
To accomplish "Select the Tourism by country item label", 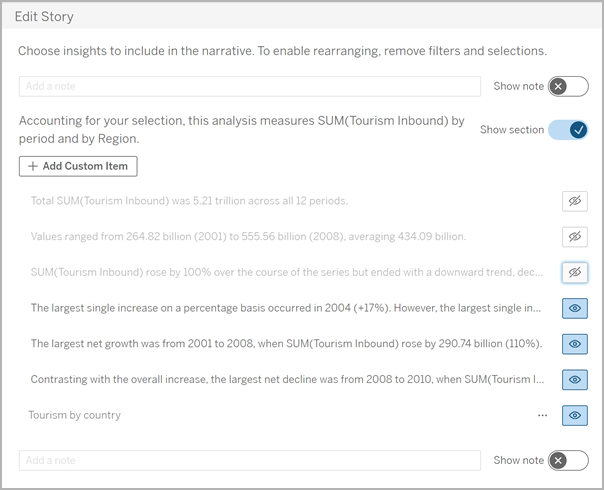I will pos(75,415).
